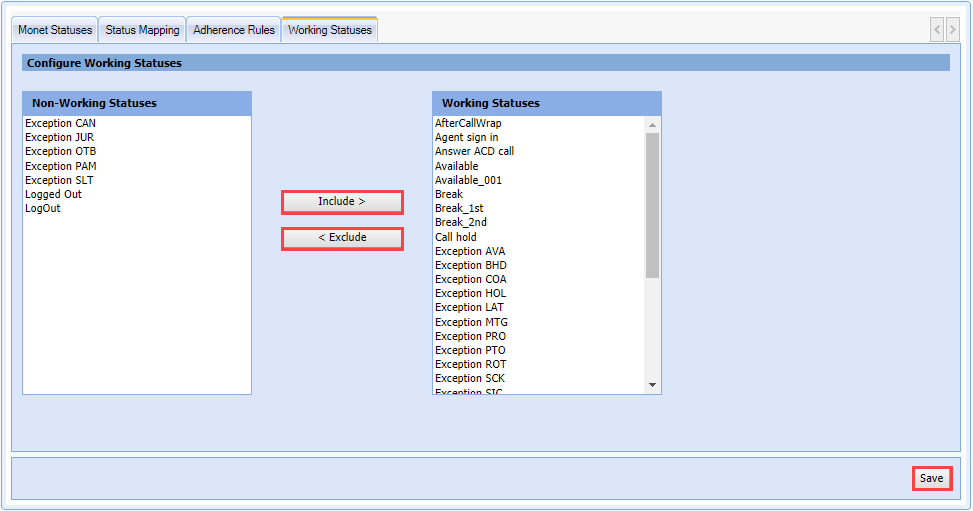Save the working status configuration

coord(931,479)
